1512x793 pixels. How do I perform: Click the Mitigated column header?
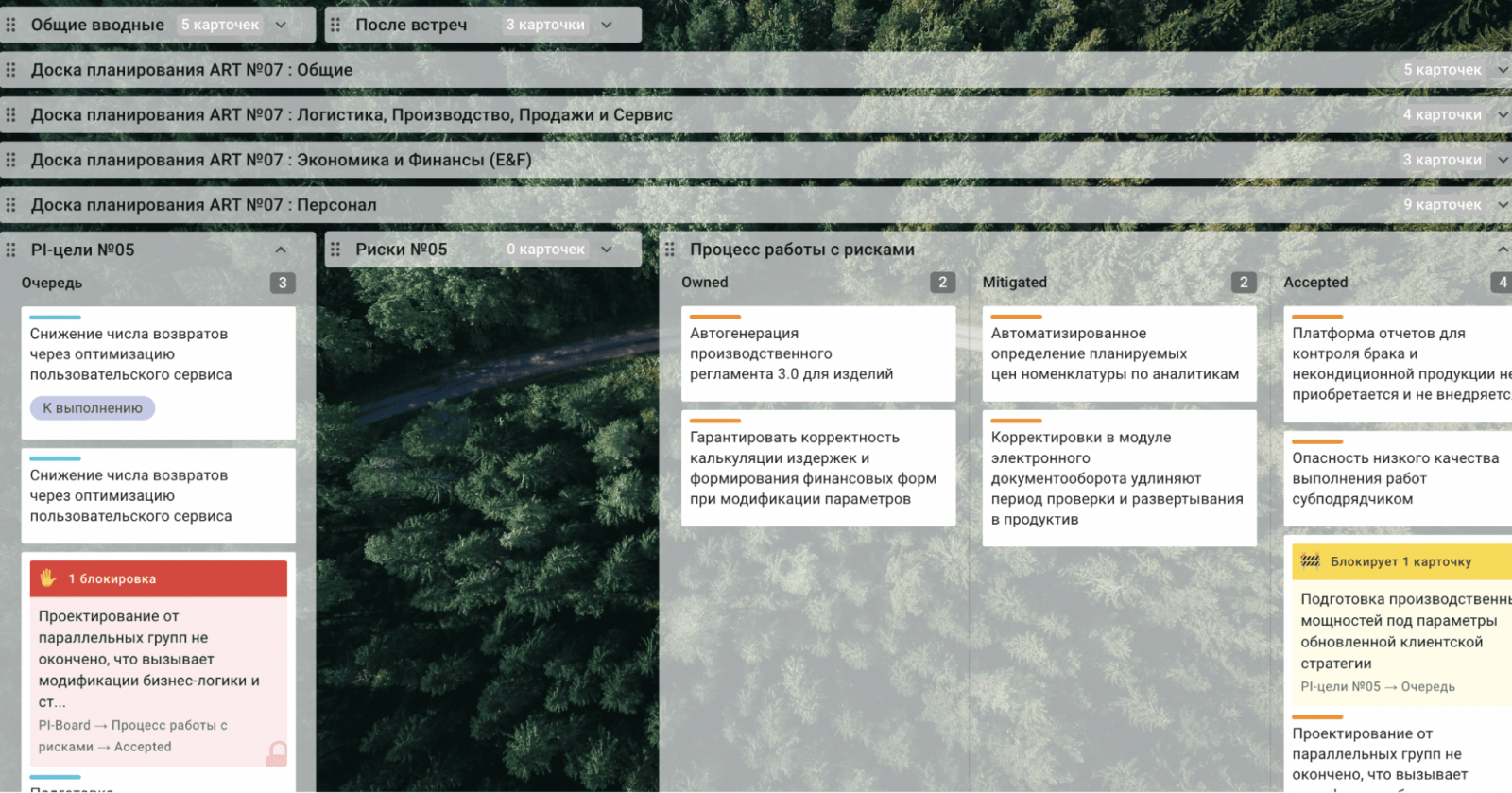(x=1015, y=282)
